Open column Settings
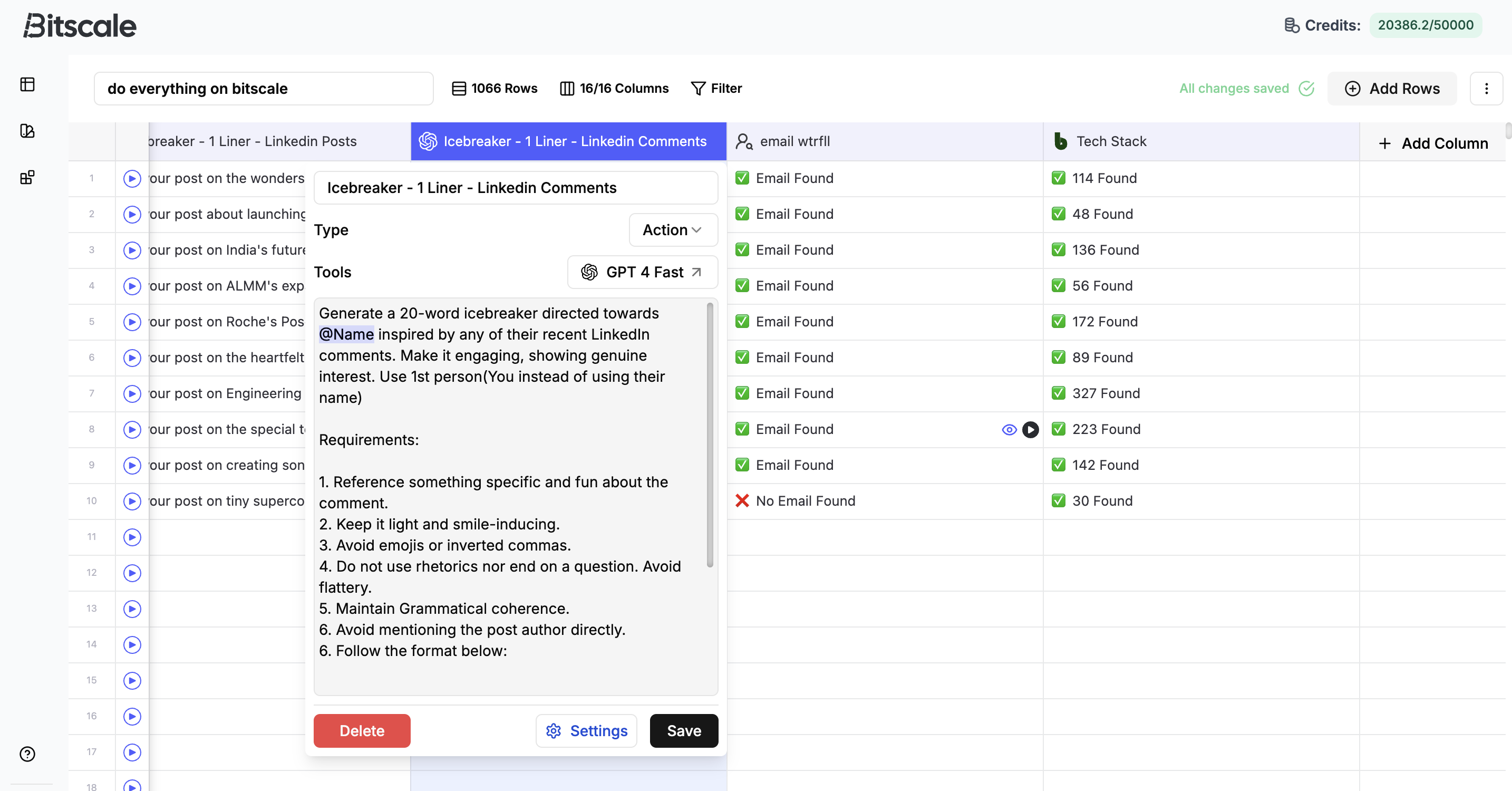The height and width of the screenshot is (791, 1512). click(x=586, y=731)
